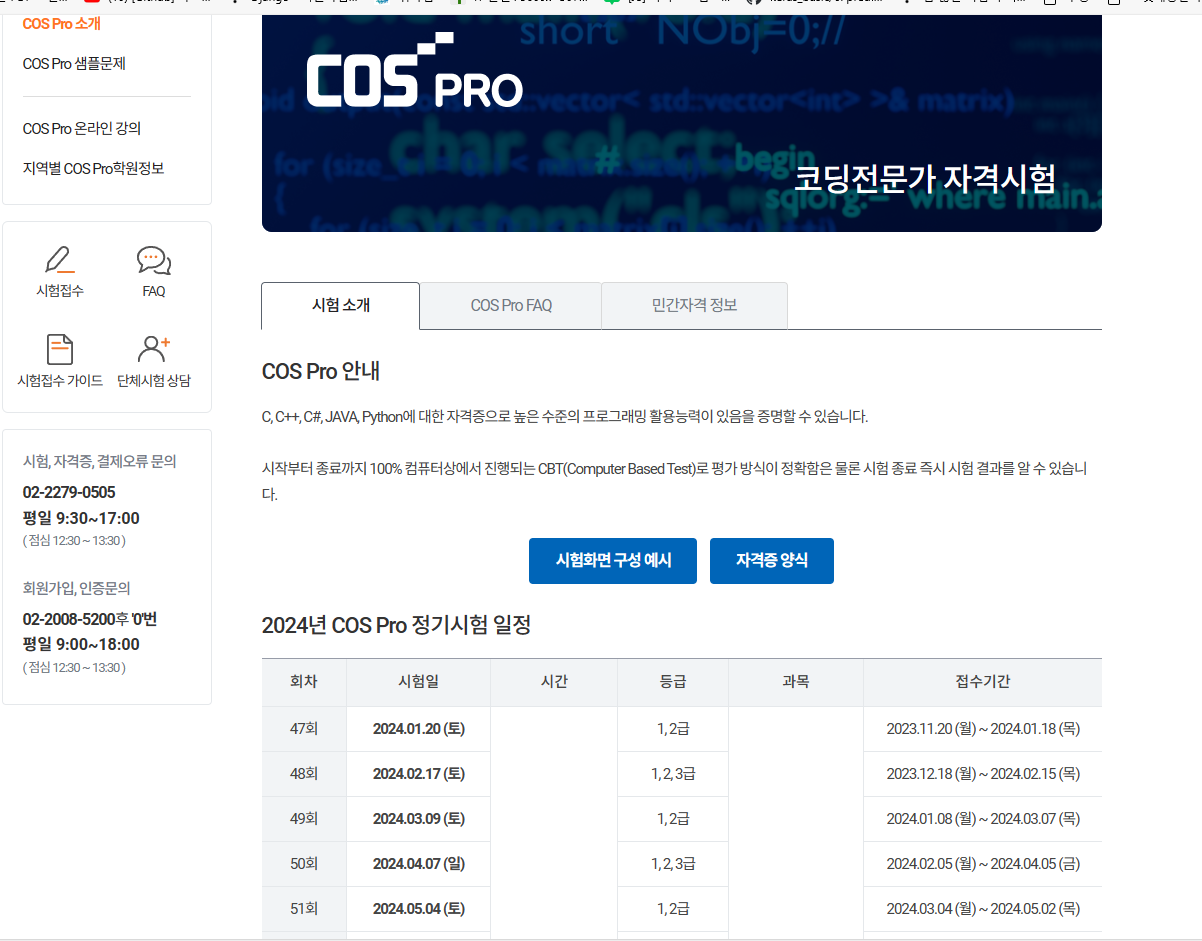Open the 시험접수 pencil icon
The width and height of the screenshot is (1202, 941).
pyautogui.click(x=59, y=260)
